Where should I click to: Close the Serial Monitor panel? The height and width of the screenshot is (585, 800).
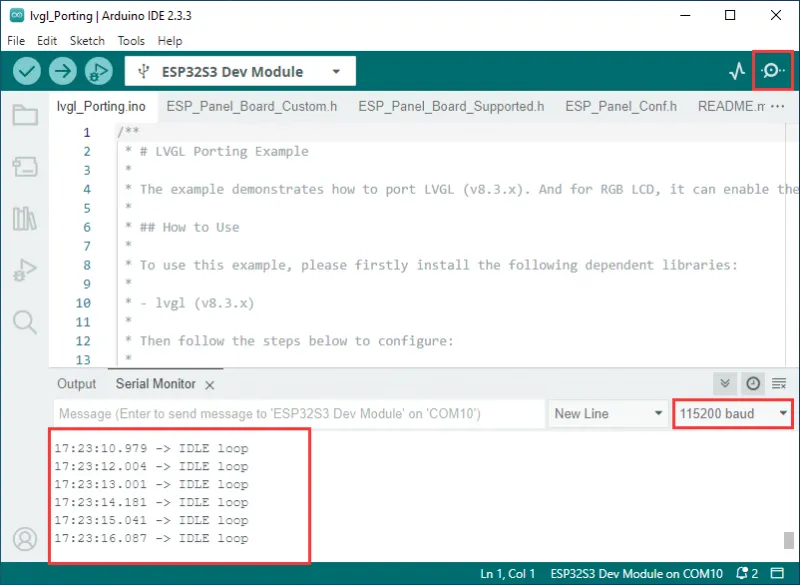[209, 384]
